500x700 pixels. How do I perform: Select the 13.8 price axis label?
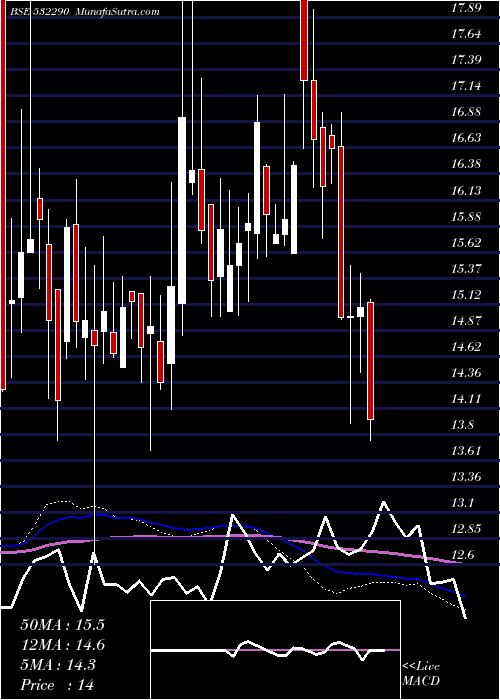462,425
